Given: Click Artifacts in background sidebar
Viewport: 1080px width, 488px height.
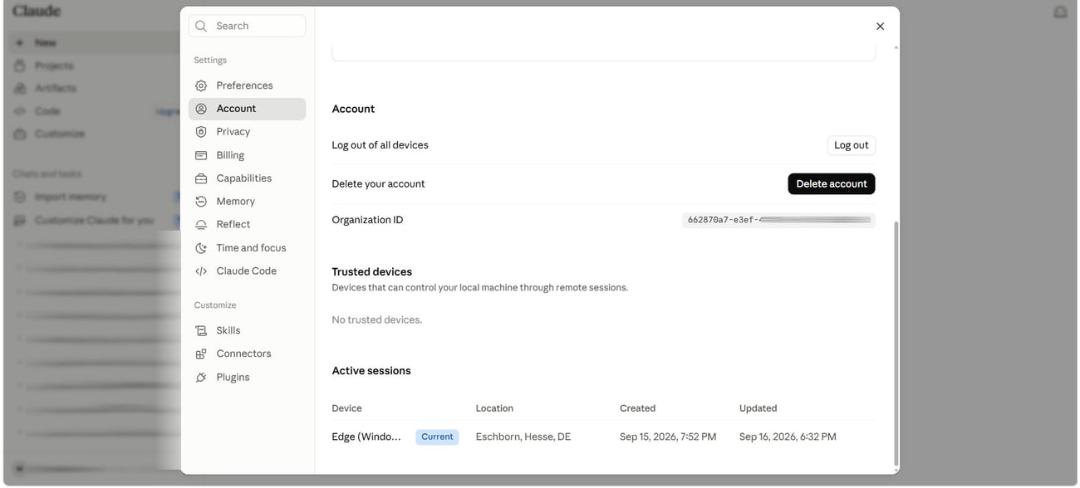Looking at the screenshot, I should coord(55,88).
